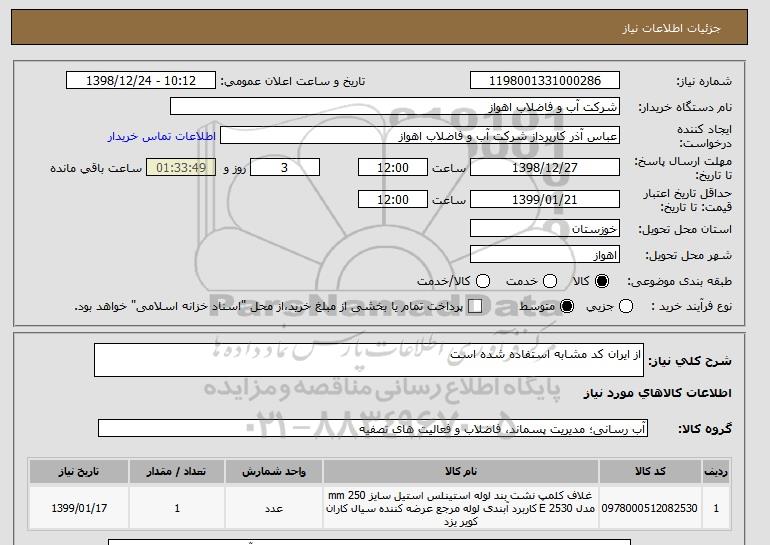Click the واحد شمارش column header

[274, 471]
